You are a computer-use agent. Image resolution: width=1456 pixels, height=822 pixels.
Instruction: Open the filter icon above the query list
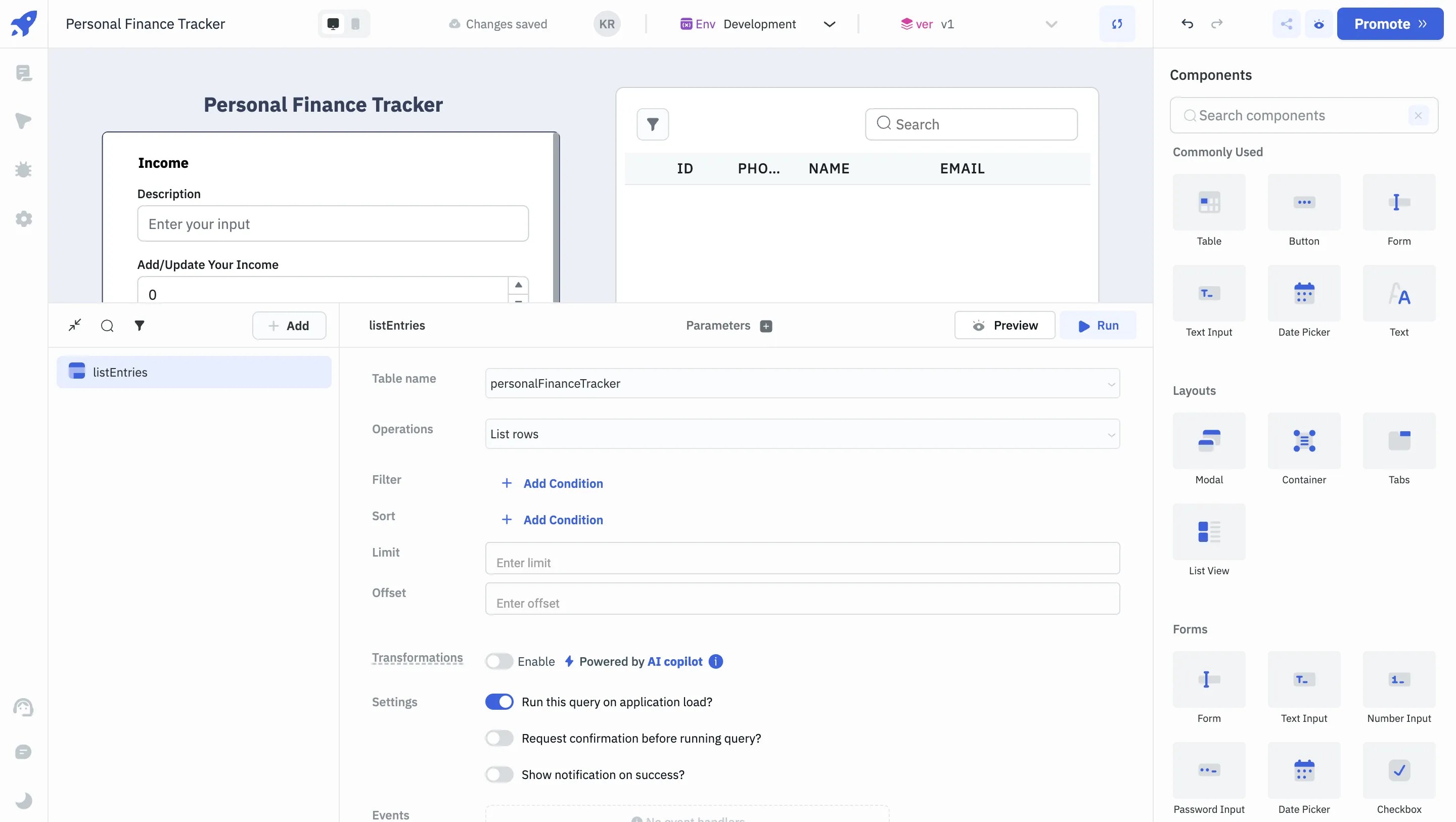click(140, 326)
